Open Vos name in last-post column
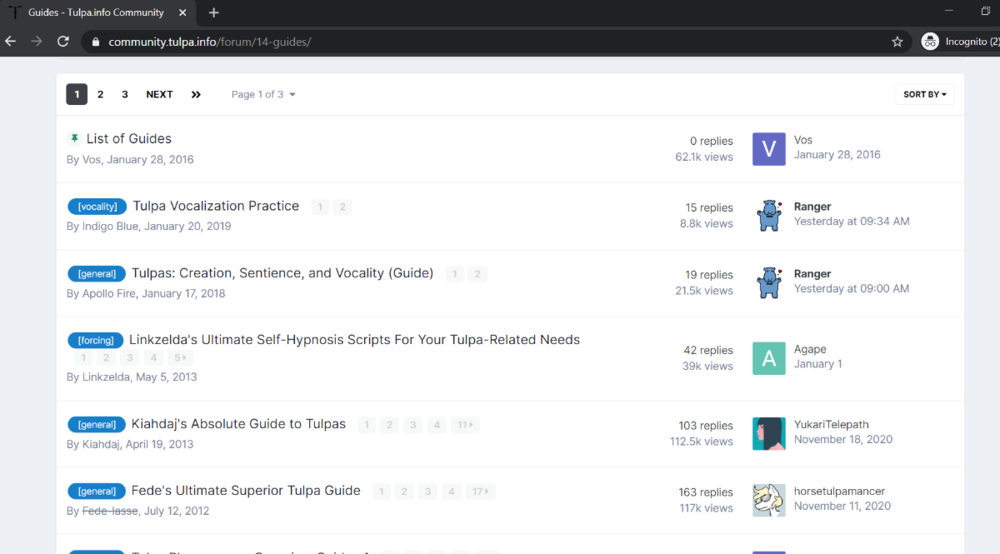Viewport: 1000px width, 554px height. pyautogui.click(x=803, y=140)
